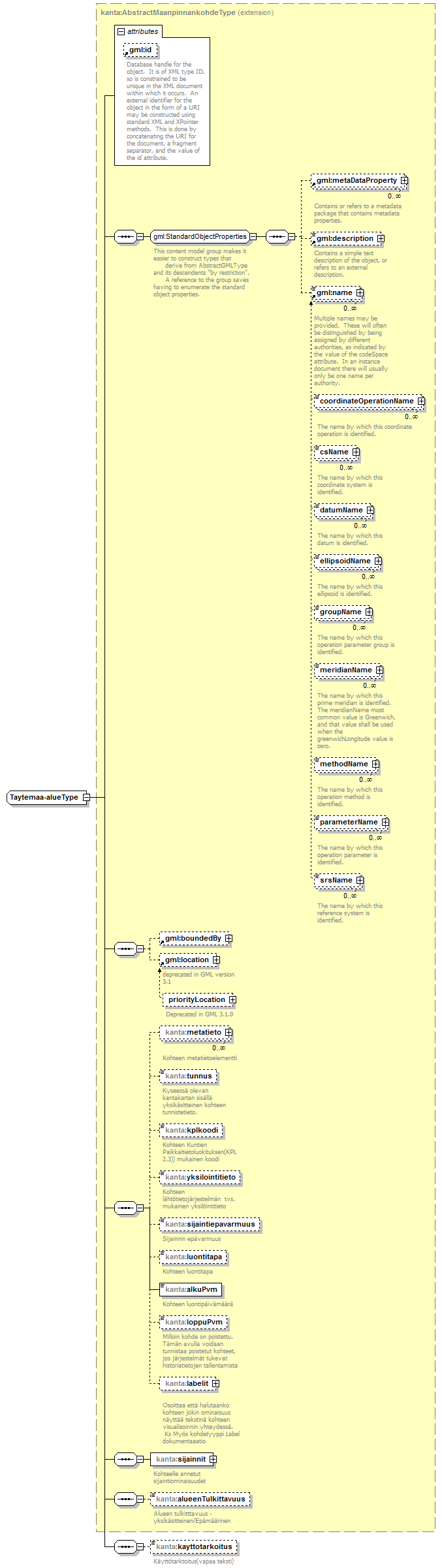Viewport: 442px width, 1568px height.
Task: Select the kanta:tunnus element
Action: (188, 1076)
